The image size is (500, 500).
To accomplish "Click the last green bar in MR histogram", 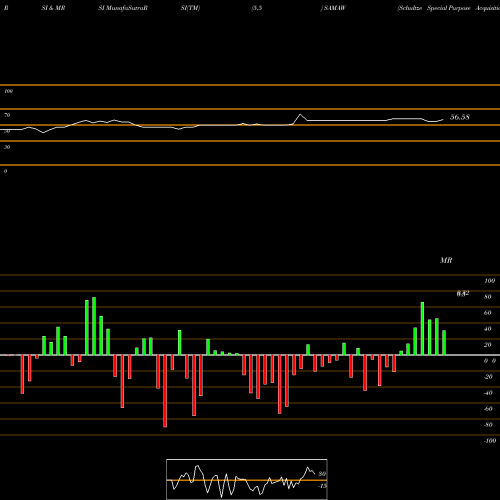I will [444, 343].
